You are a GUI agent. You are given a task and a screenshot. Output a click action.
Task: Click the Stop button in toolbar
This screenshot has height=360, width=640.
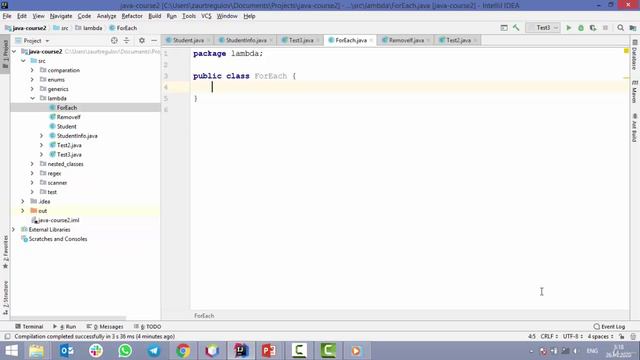(x=605, y=28)
